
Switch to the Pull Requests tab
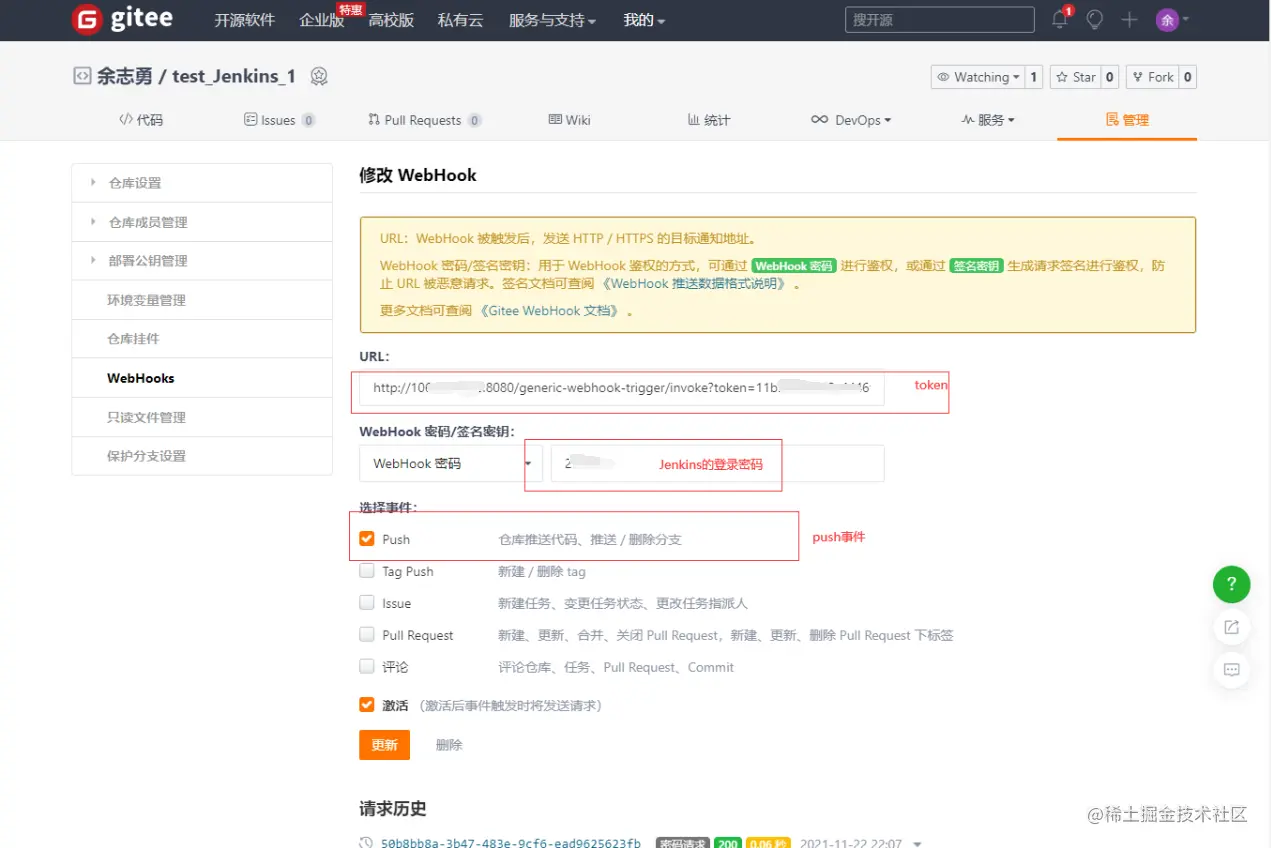(x=424, y=120)
